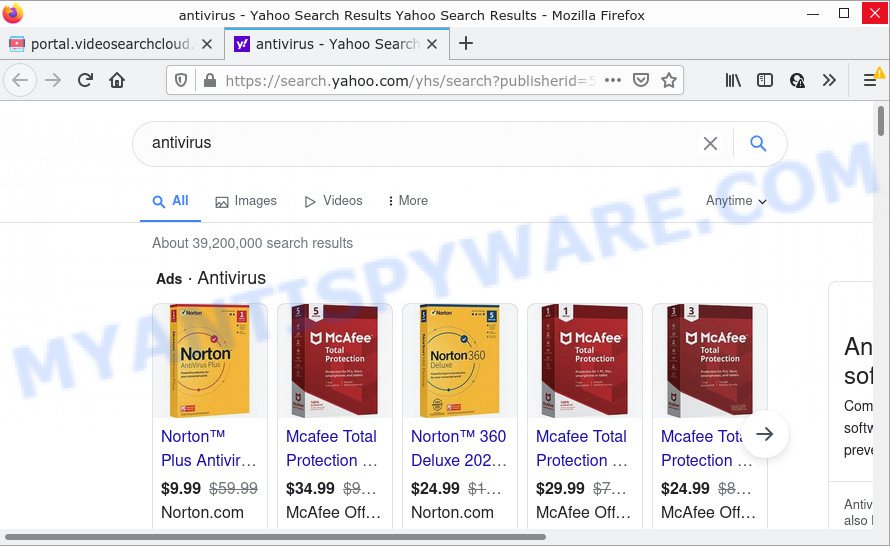Switch to the portal.videosearchcloud tab
This screenshot has height=546, width=890.
(x=112, y=44)
